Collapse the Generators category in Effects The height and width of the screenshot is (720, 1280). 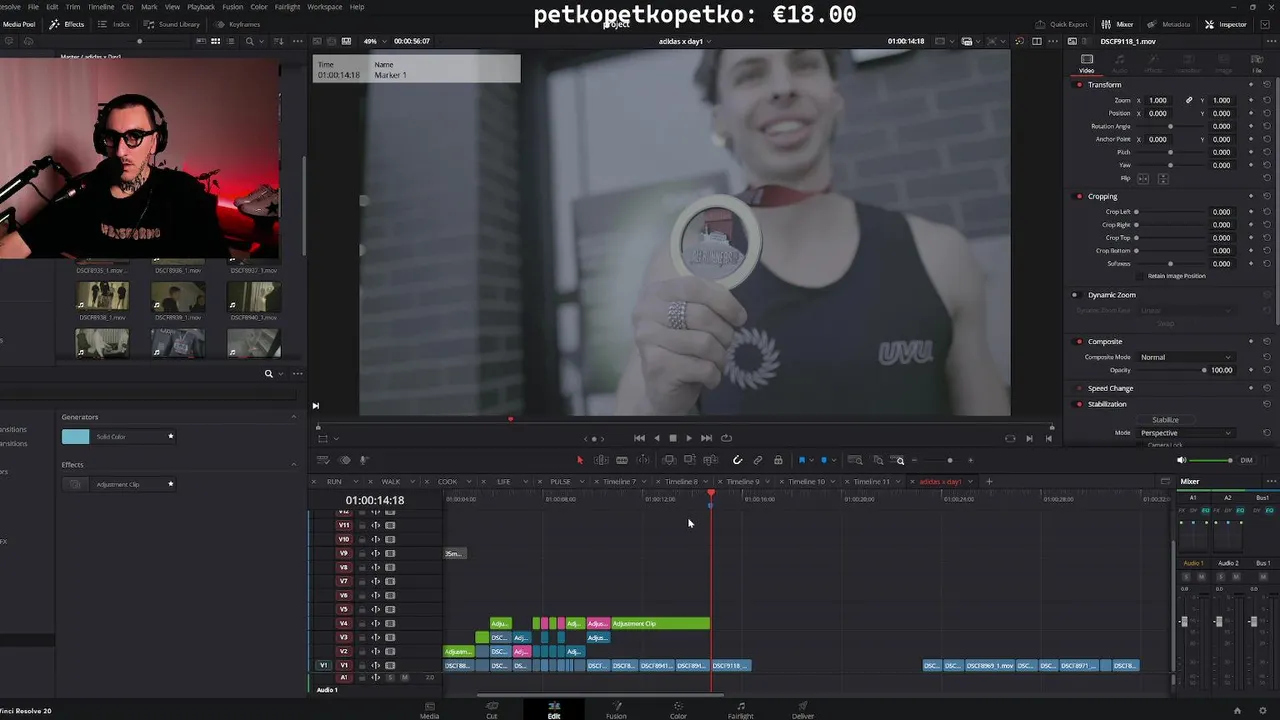294,417
